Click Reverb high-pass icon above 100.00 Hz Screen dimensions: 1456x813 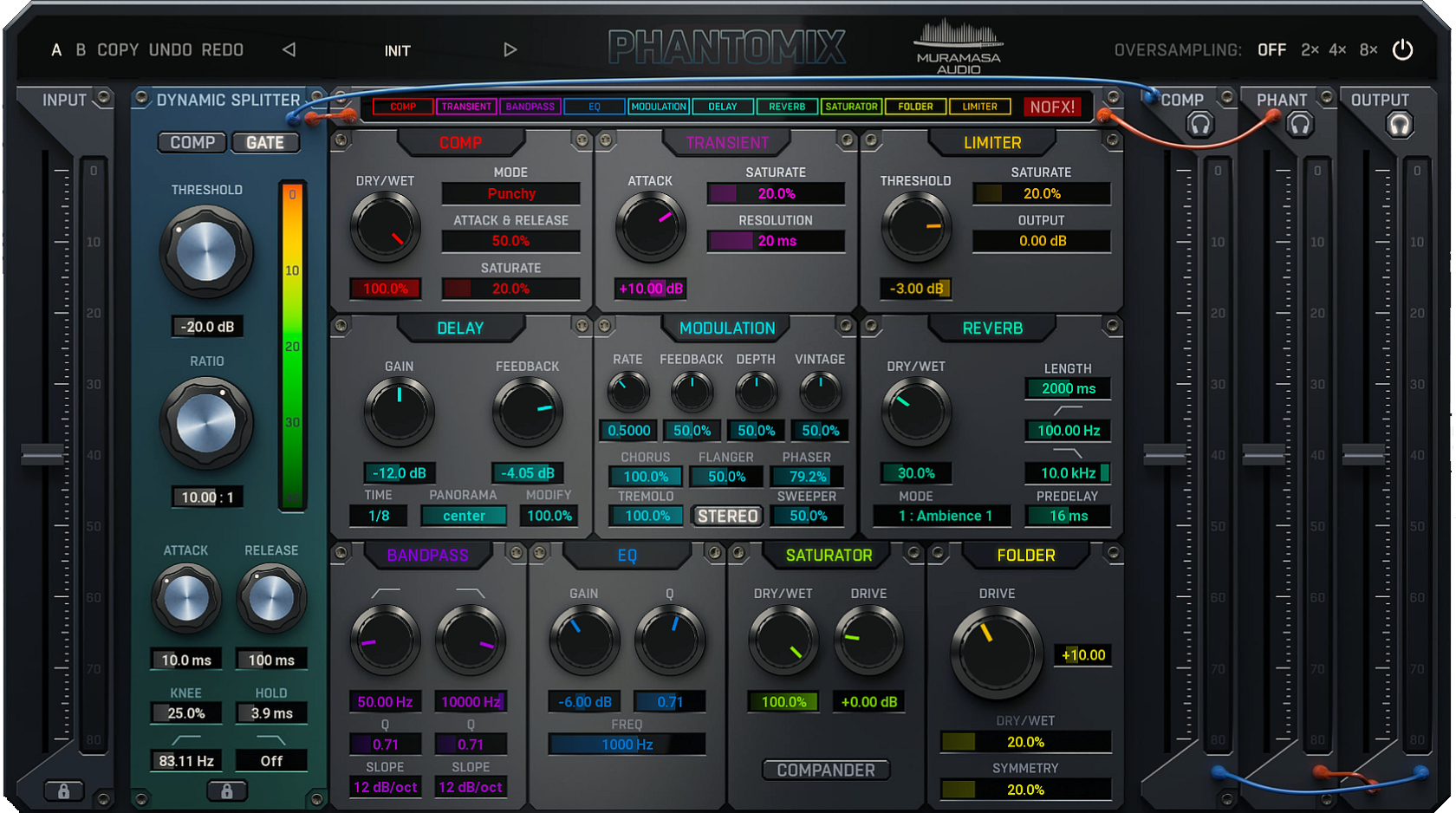(x=1068, y=409)
